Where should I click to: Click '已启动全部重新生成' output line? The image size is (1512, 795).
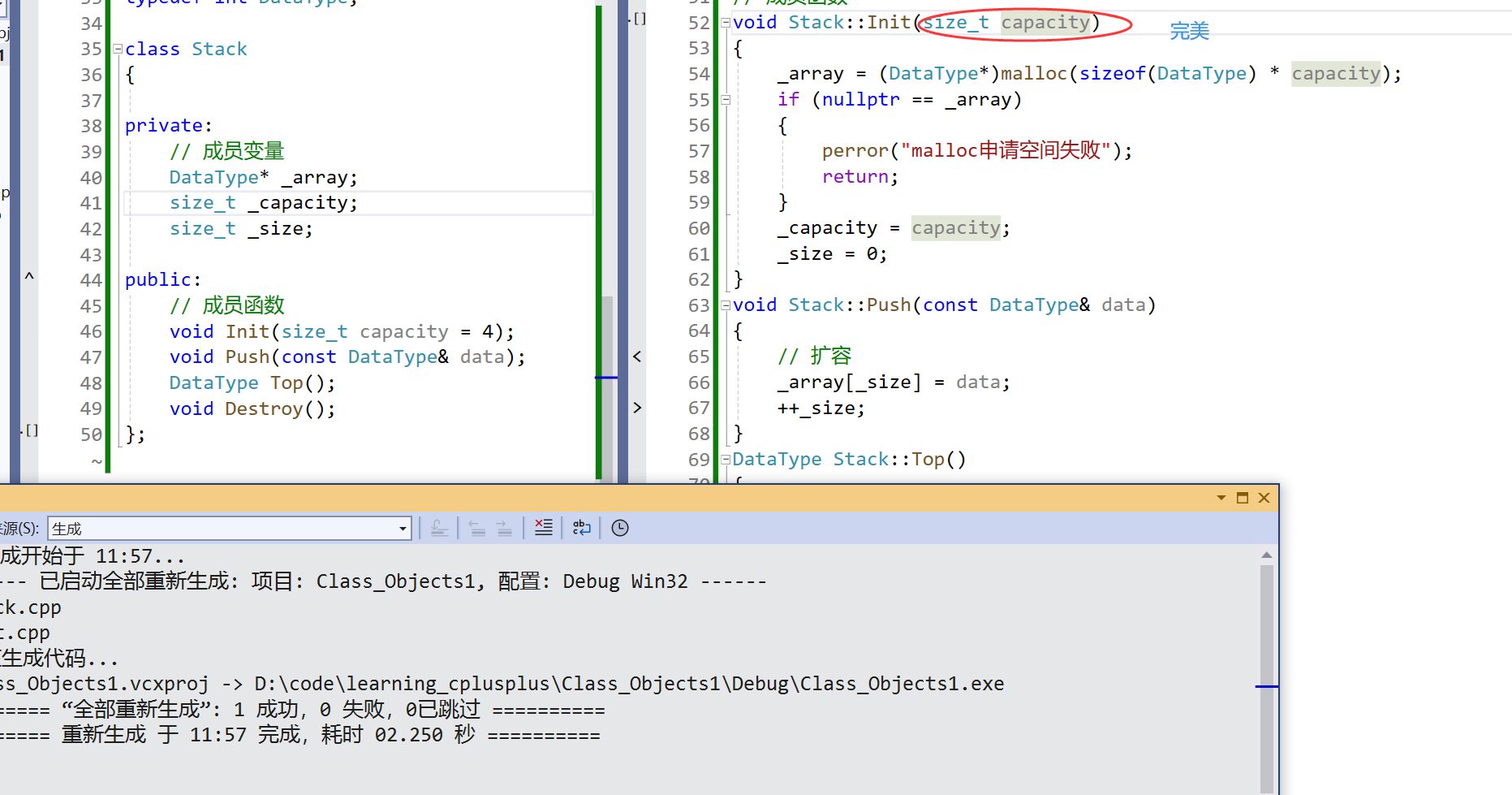383,582
